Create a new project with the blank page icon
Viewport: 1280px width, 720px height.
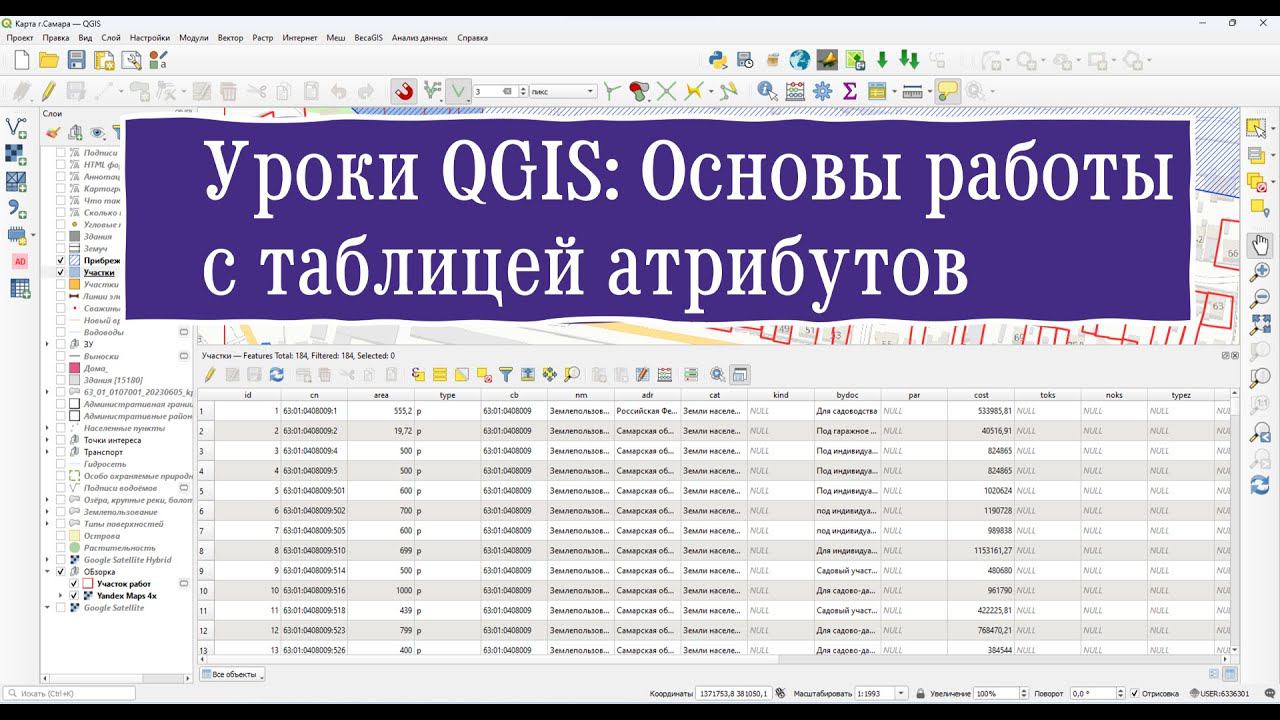tap(21, 60)
